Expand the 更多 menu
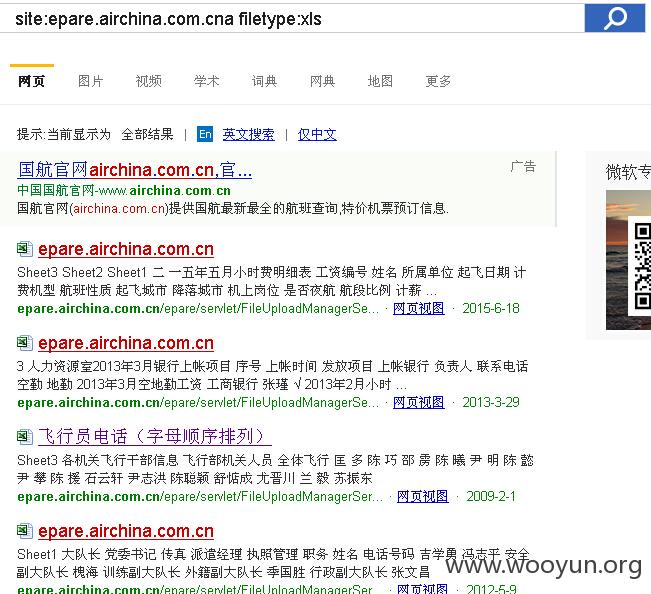651x594 pixels. (438, 81)
